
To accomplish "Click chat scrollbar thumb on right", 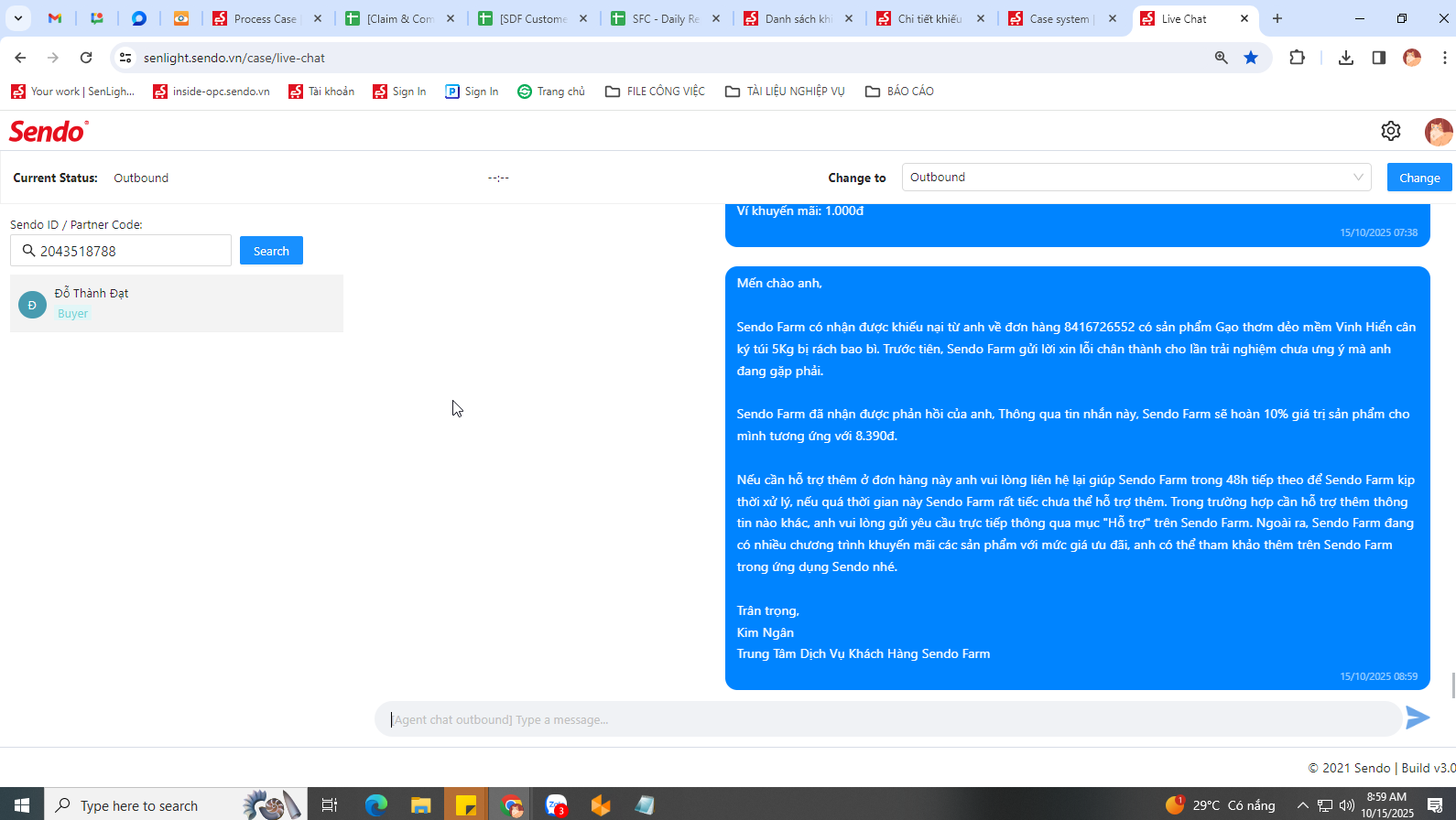I will tap(1453, 685).
